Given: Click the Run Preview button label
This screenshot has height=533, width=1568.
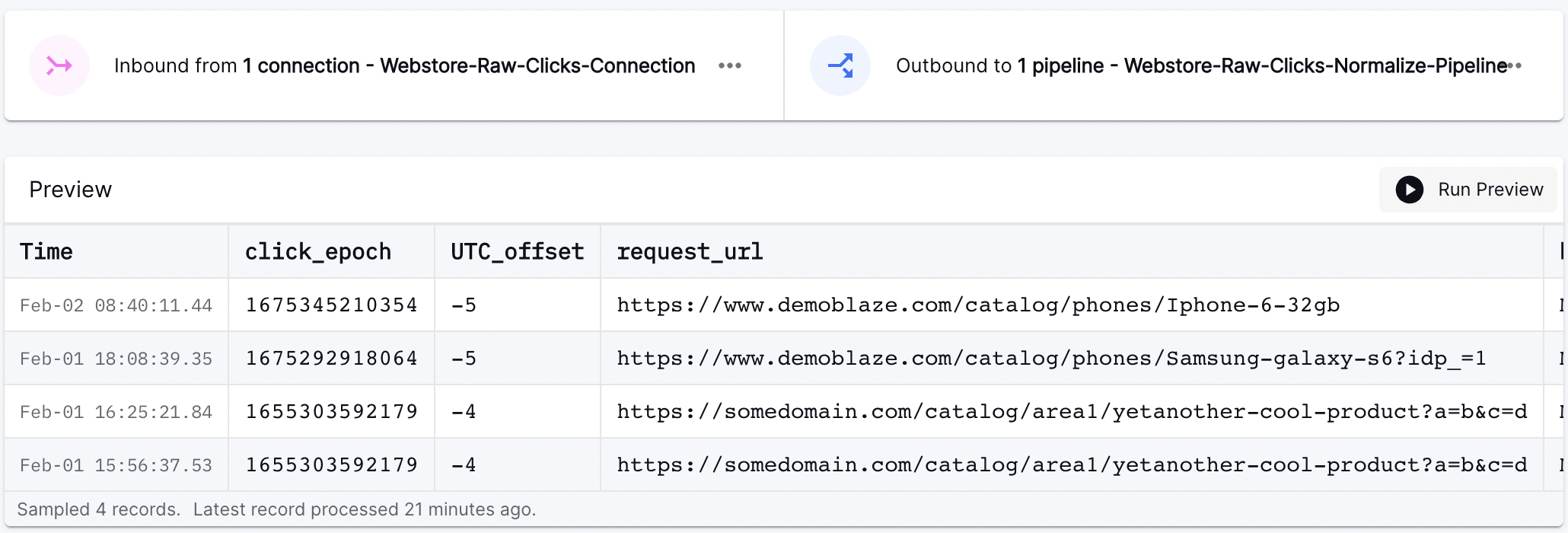Looking at the screenshot, I should coord(1490,190).
